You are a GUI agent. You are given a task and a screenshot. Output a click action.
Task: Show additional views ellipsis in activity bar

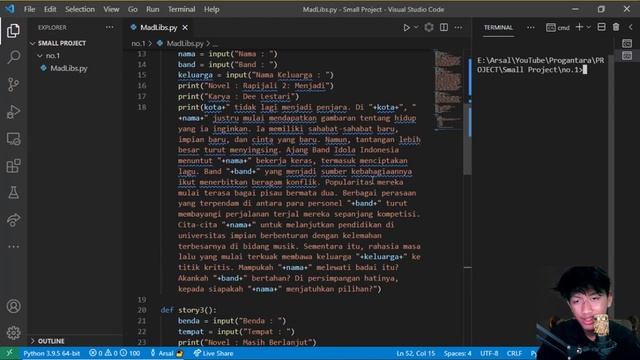pyautogui.click(x=13, y=247)
